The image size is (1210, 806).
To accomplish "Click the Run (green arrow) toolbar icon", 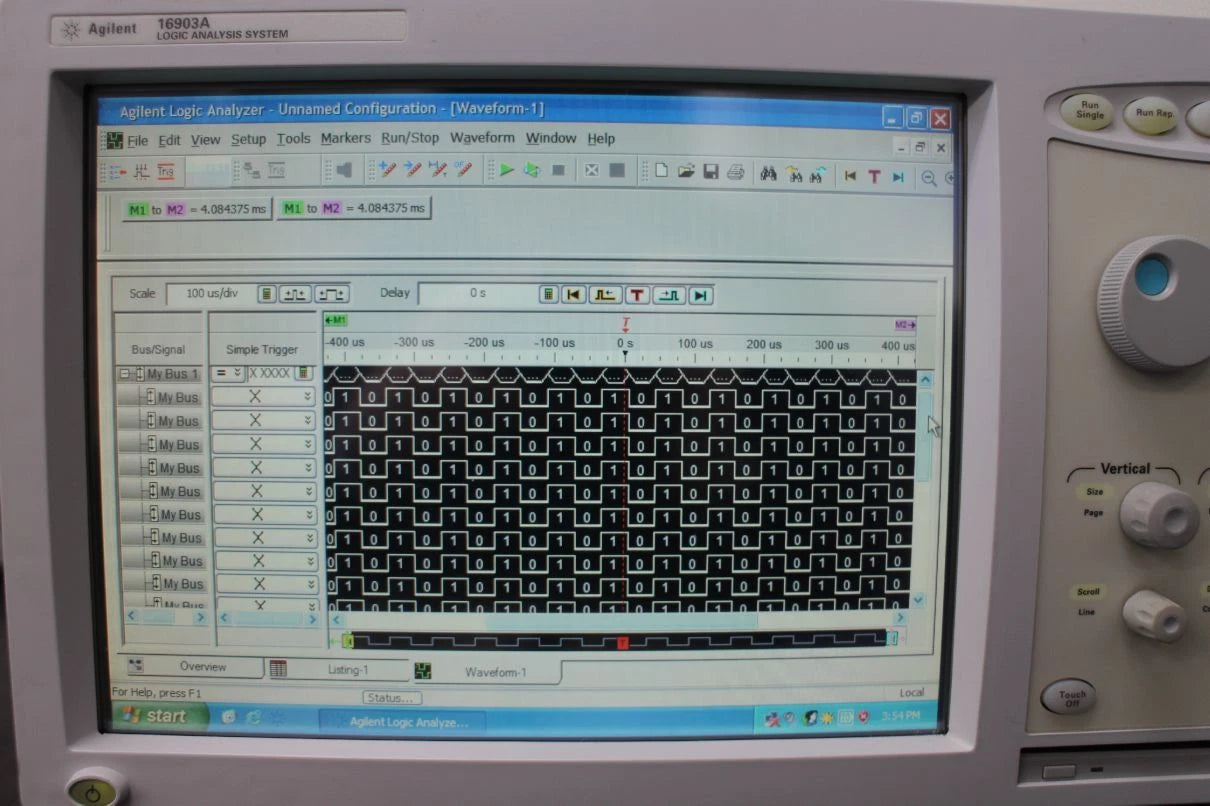I will click(506, 171).
